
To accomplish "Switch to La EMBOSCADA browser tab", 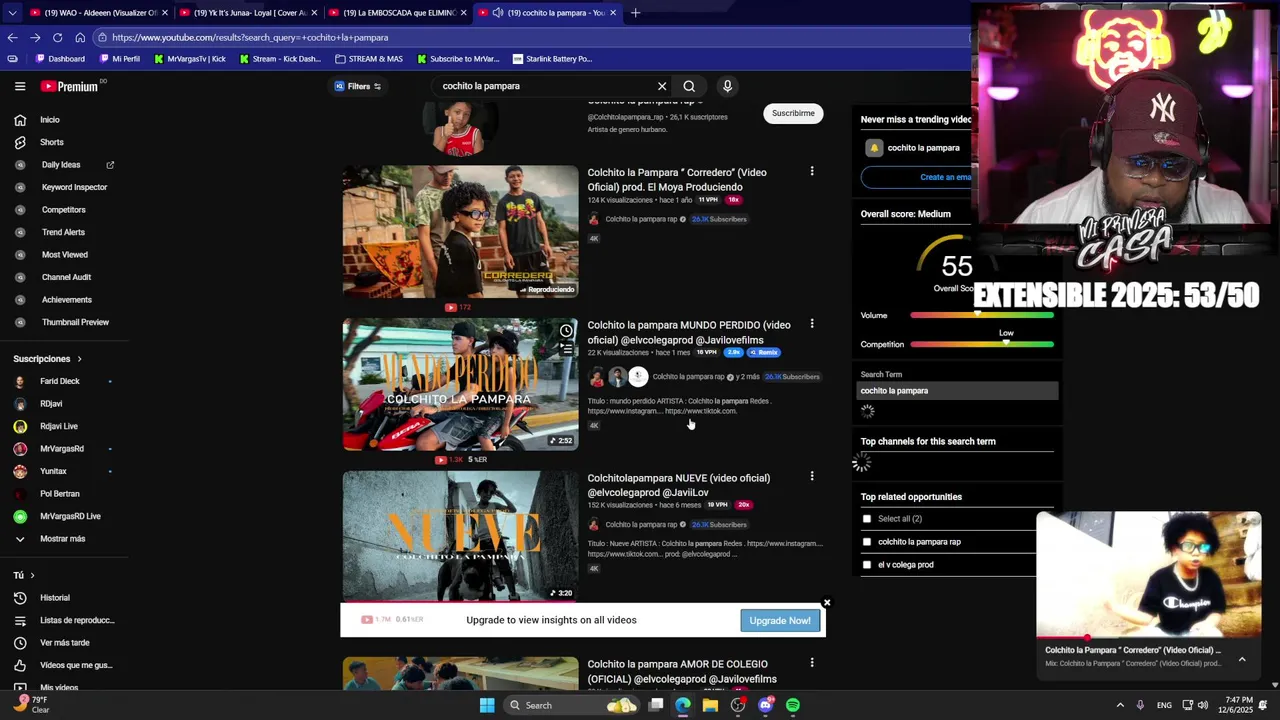I will click(397, 13).
